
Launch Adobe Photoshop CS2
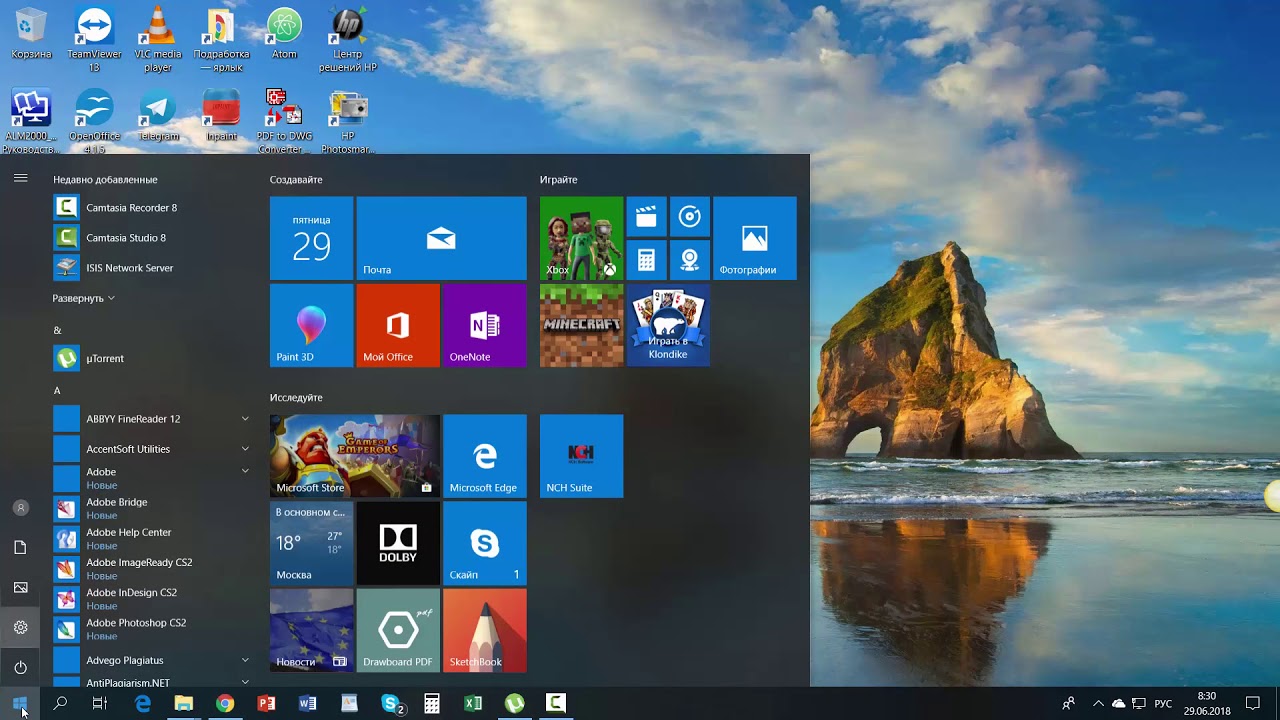(152, 628)
